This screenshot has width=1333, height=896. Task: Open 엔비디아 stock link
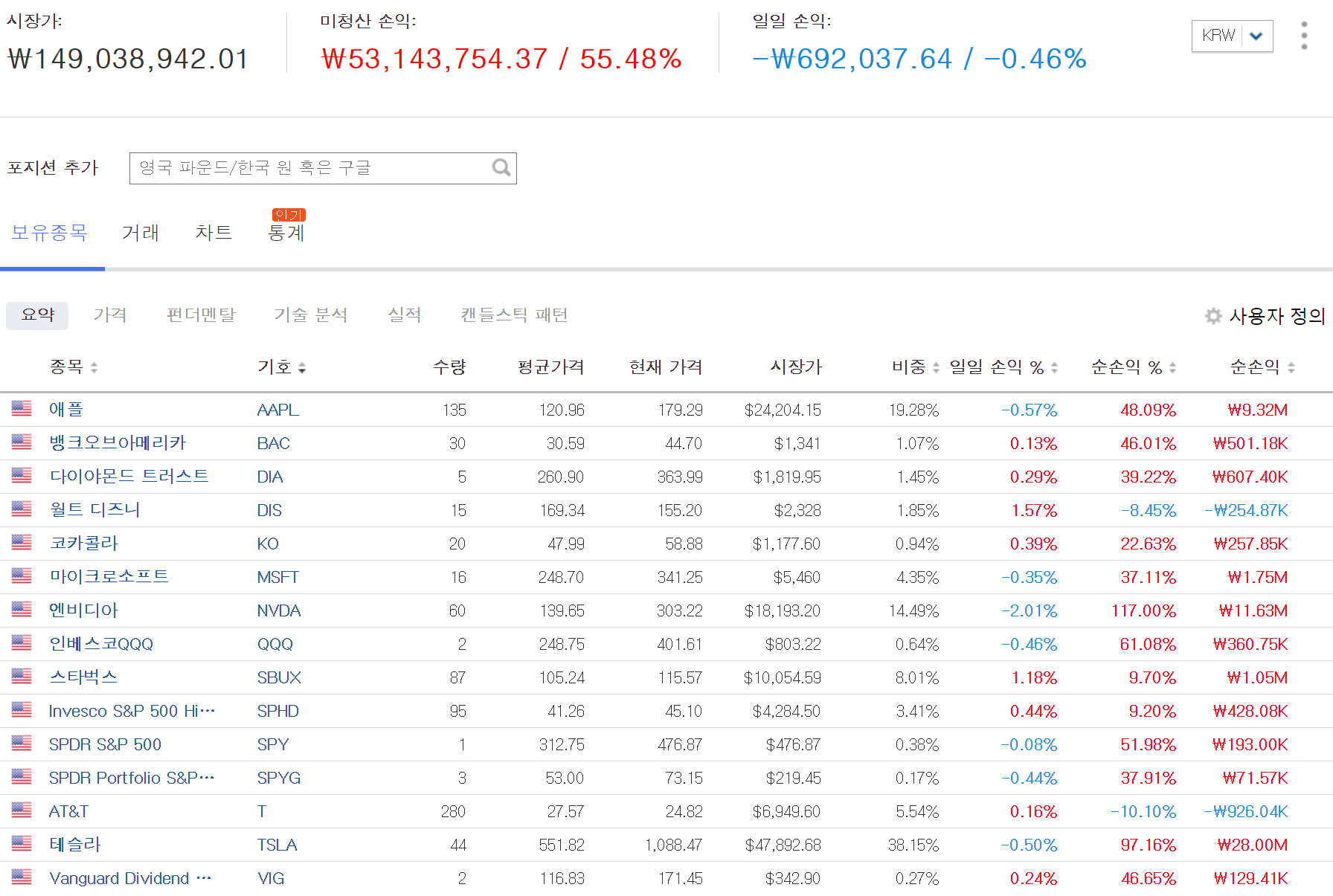coord(83,610)
